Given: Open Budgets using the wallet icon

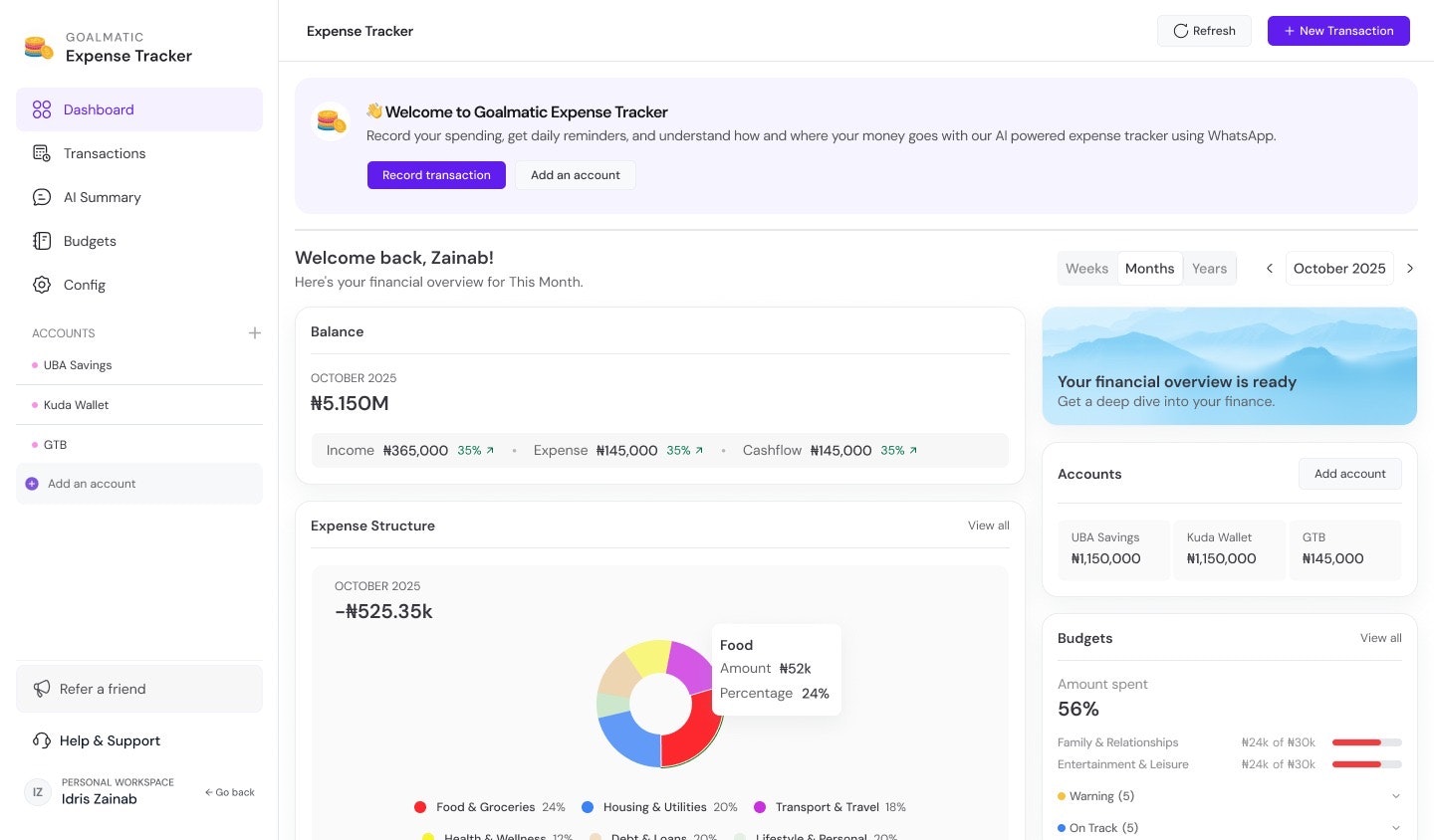Looking at the screenshot, I should [x=41, y=241].
